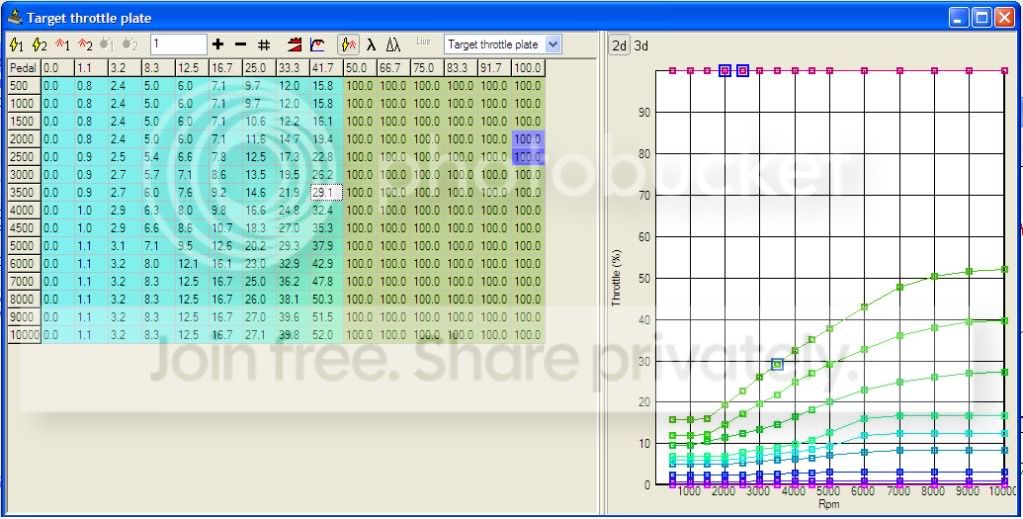Open the graph curve icon in toolbar

(317, 45)
